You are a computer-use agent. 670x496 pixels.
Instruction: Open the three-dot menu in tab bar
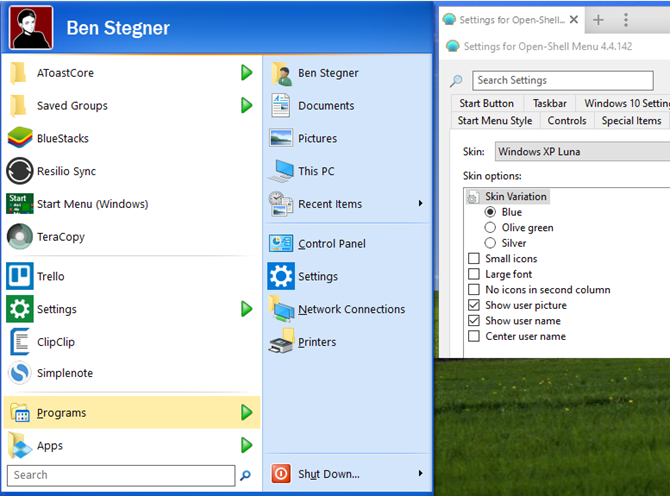626,20
